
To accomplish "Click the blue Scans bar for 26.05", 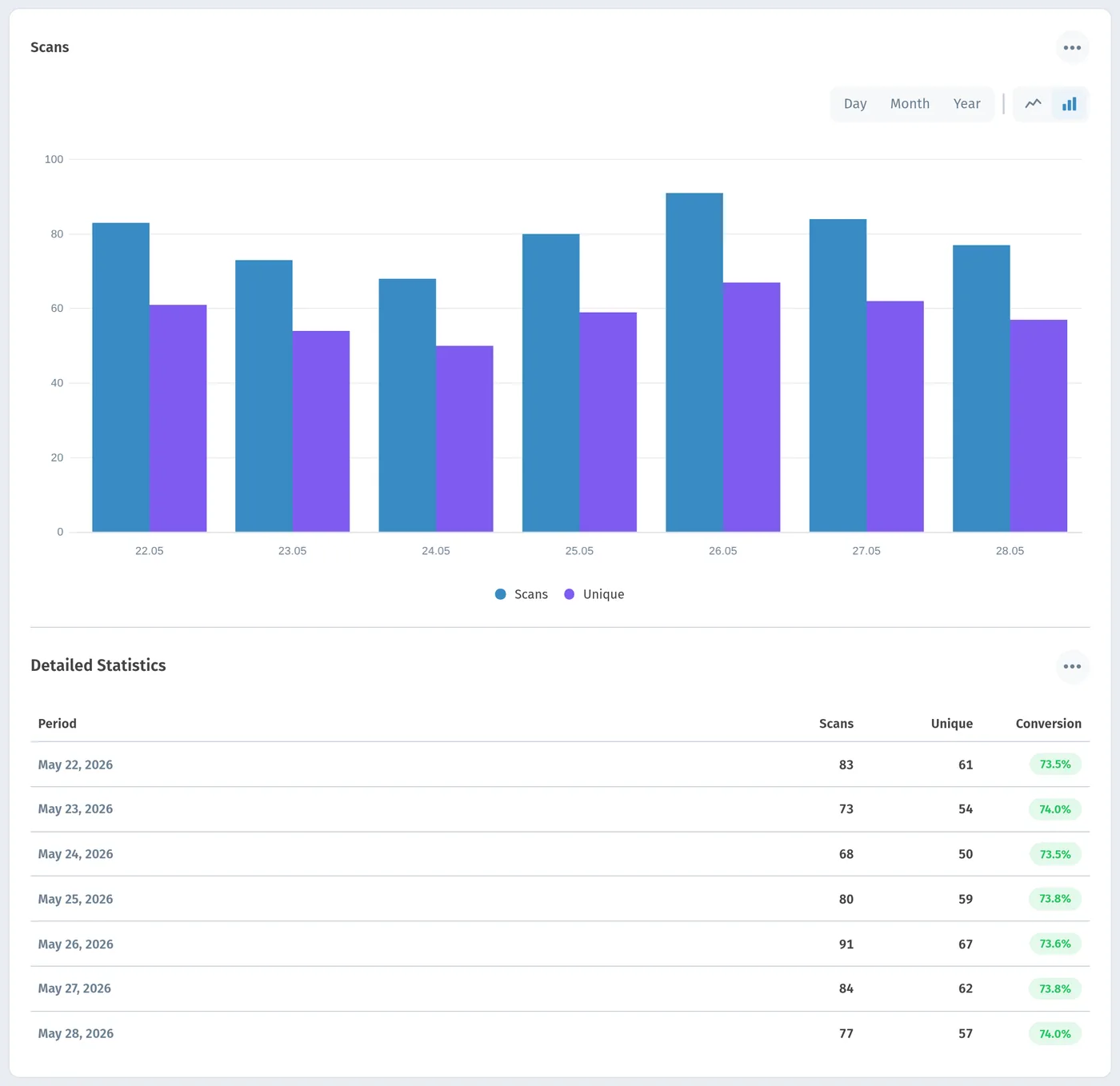I will [x=694, y=362].
